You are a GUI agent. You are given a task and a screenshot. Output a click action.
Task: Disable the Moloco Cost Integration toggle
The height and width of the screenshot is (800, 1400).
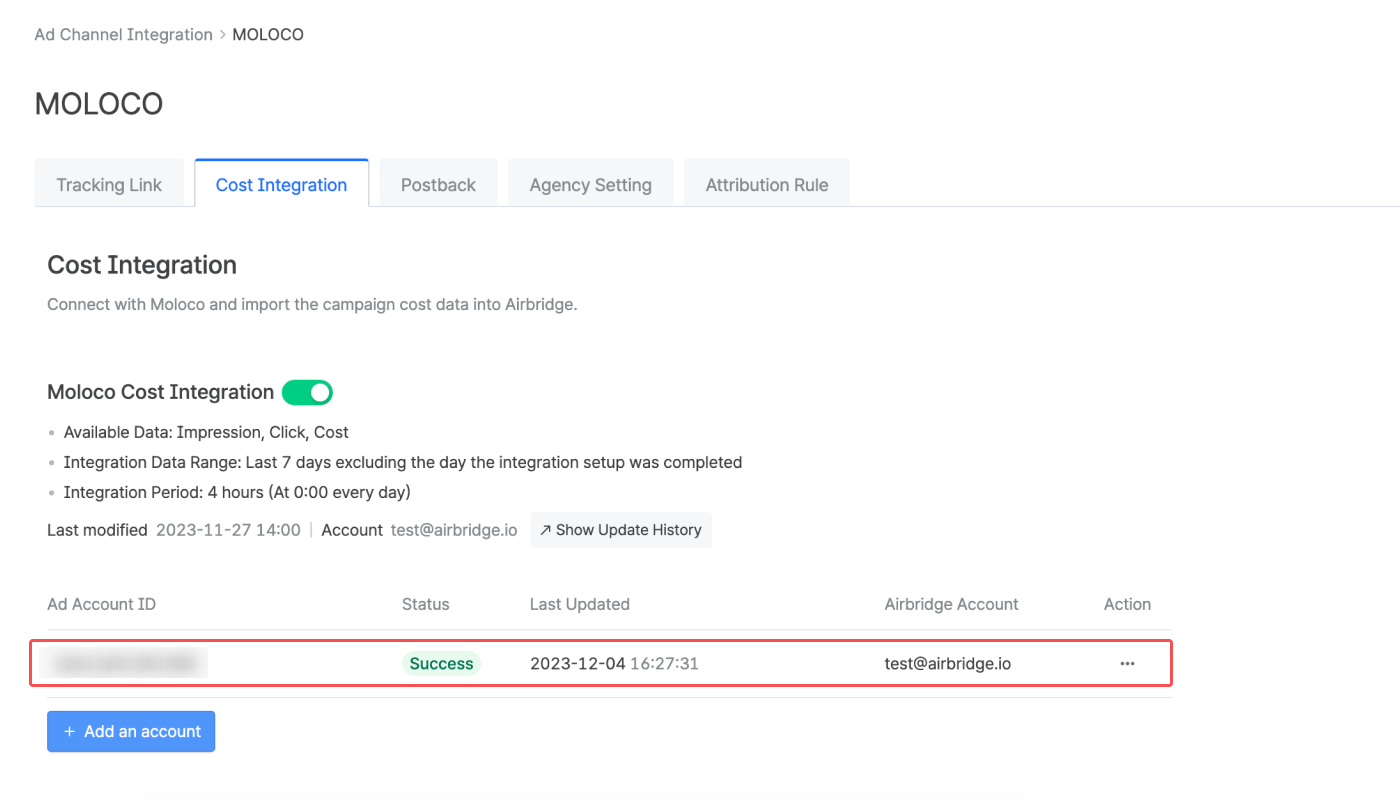coord(307,392)
